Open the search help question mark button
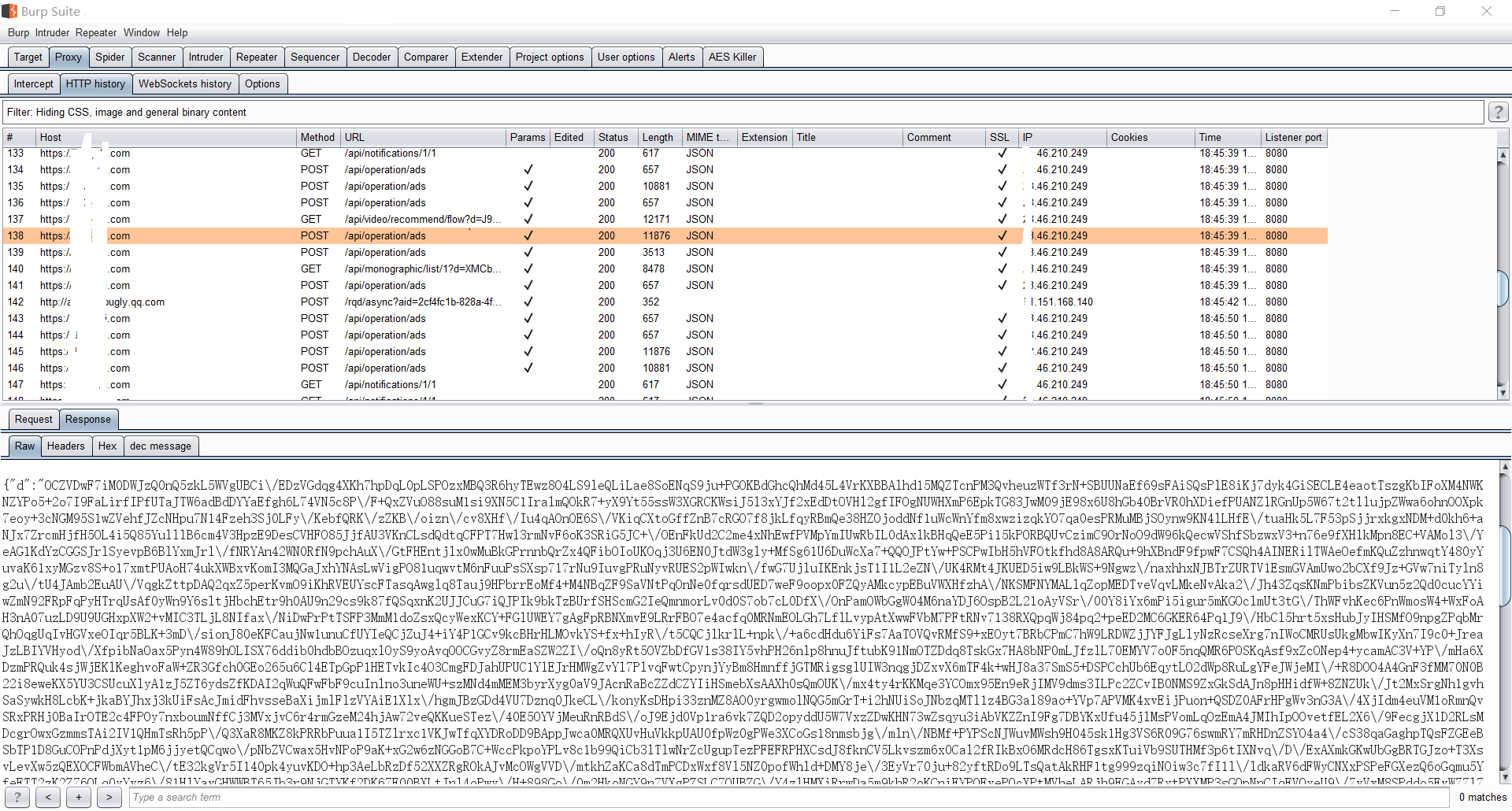 pos(17,798)
